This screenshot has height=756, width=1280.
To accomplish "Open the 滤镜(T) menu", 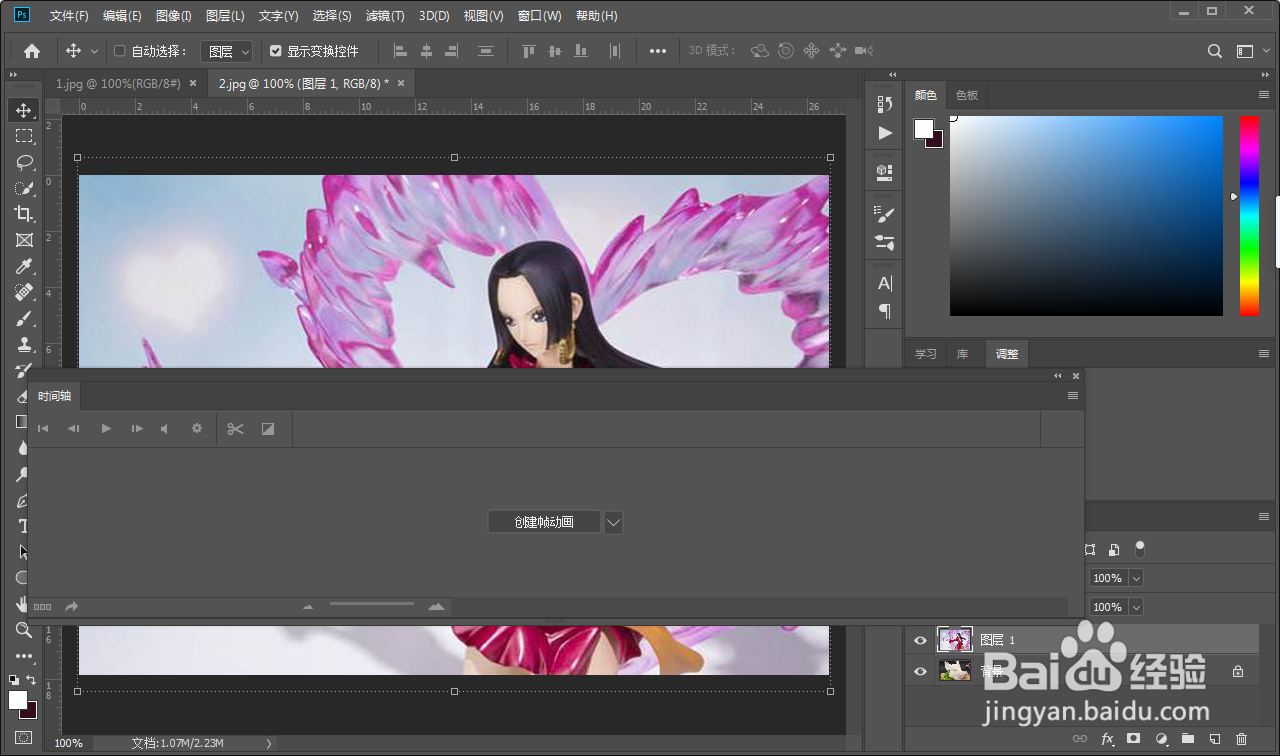I will (x=385, y=16).
